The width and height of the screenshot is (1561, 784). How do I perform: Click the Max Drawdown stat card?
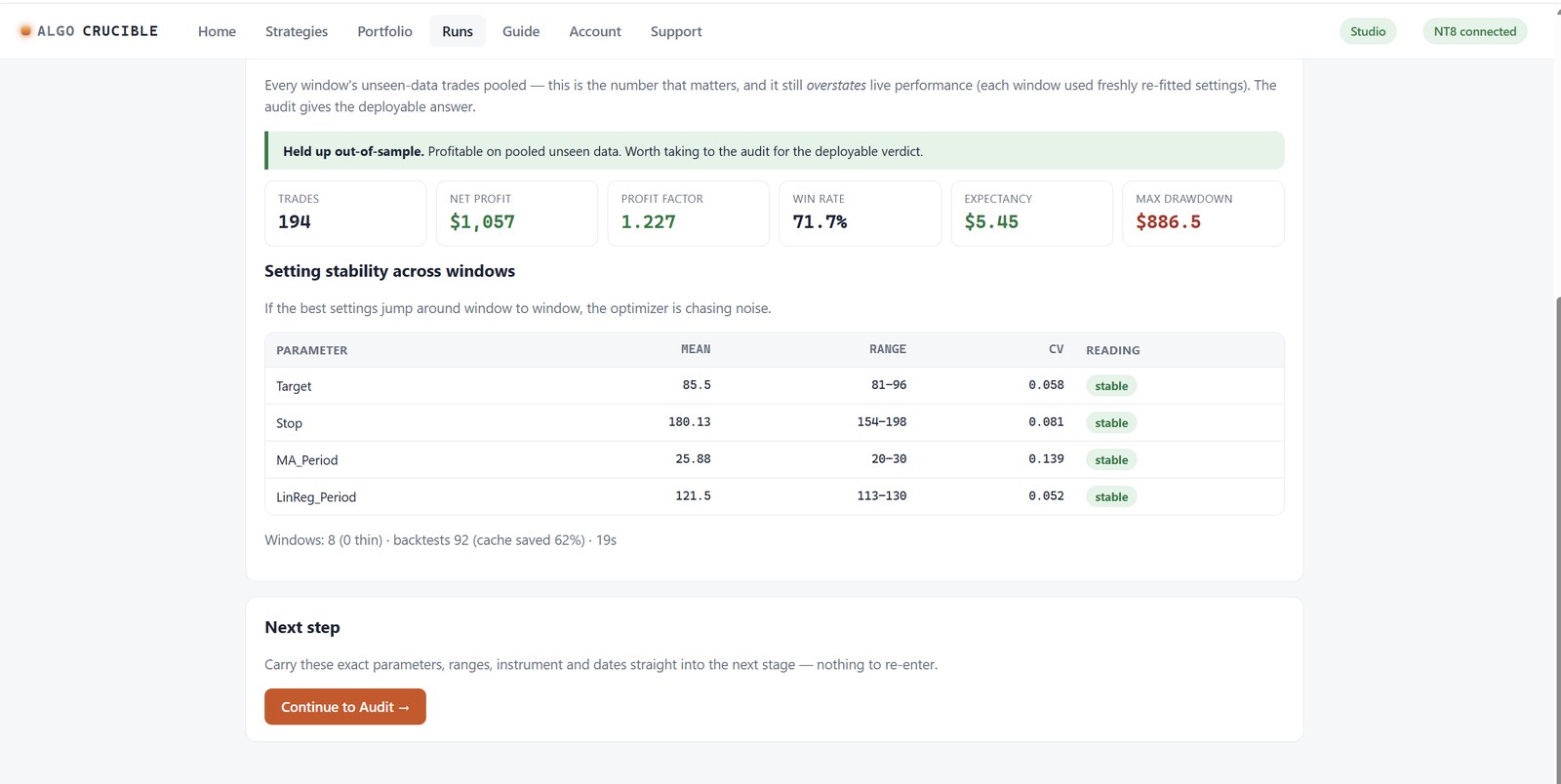(1203, 214)
